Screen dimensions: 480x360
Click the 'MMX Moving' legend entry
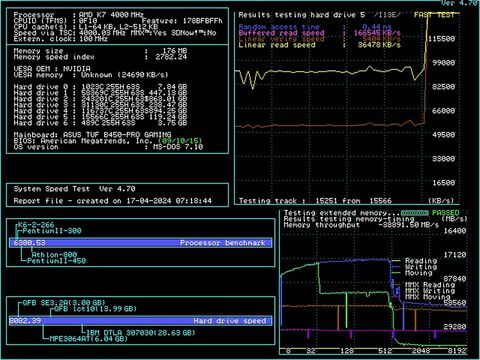pyautogui.click(x=428, y=297)
